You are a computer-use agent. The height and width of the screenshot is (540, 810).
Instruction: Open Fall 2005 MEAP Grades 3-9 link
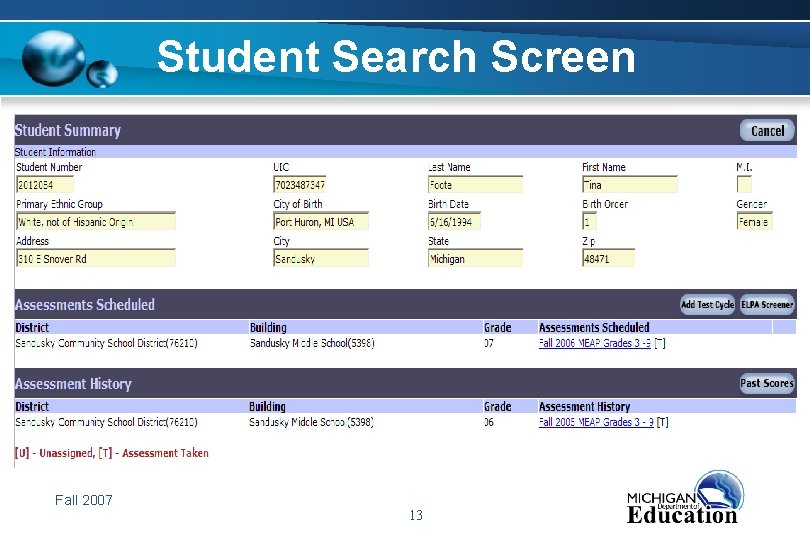click(596, 422)
